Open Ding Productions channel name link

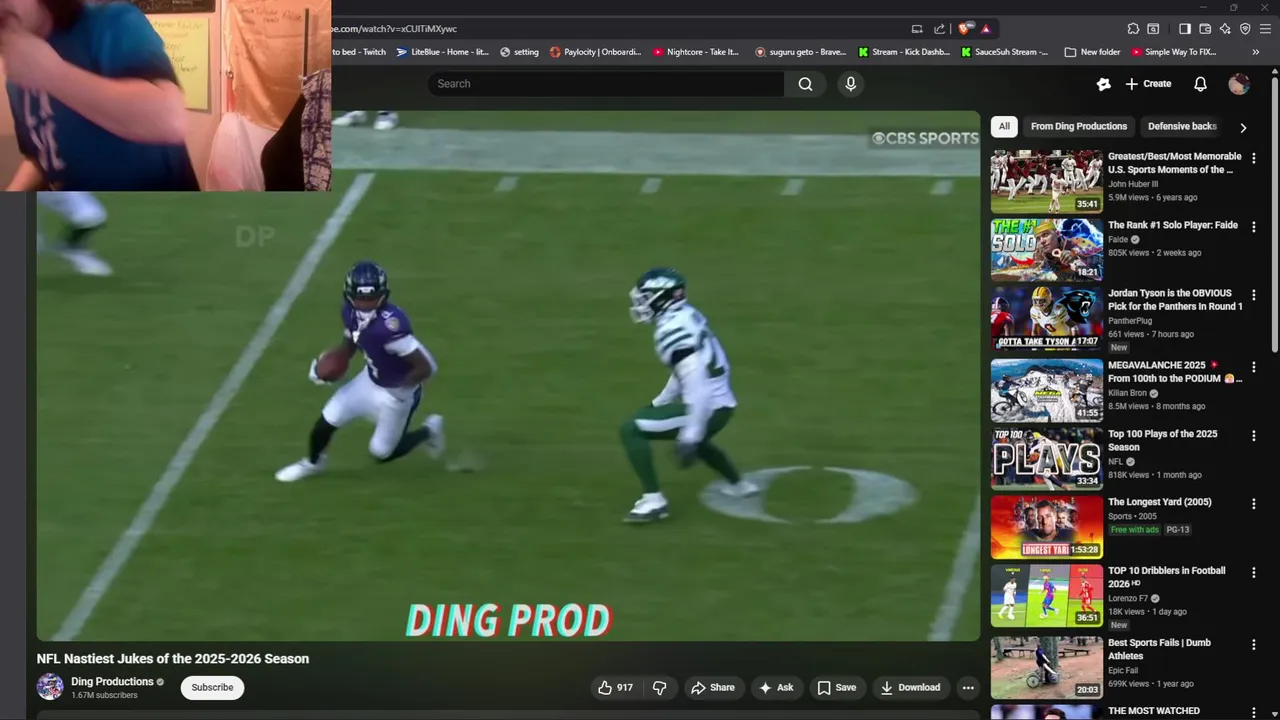pos(112,682)
